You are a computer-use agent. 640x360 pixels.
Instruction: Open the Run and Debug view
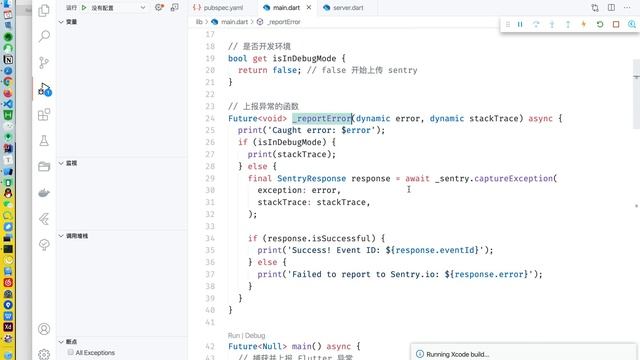[x=44, y=89]
